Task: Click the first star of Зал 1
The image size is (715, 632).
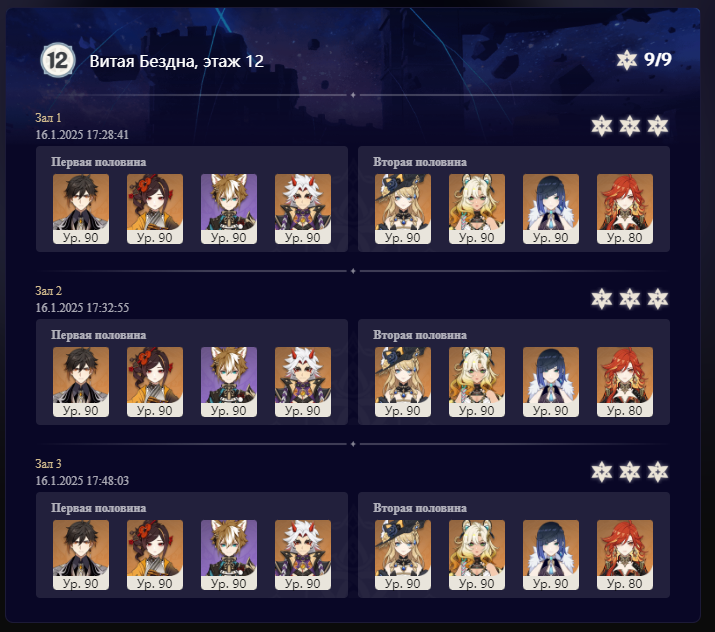Action: click(601, 126)
